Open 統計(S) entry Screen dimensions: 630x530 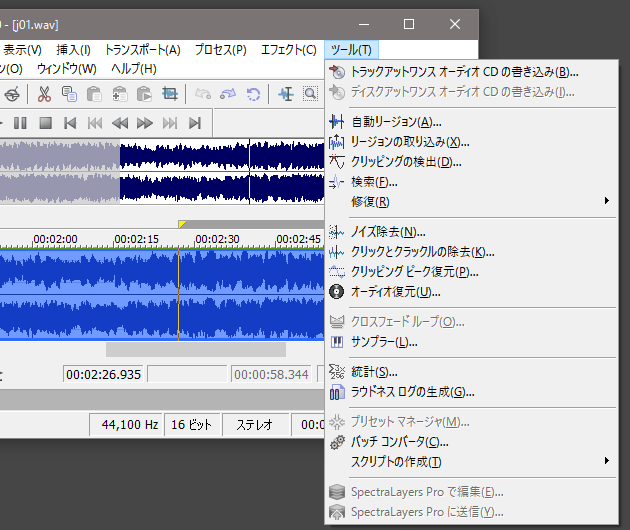472,372
